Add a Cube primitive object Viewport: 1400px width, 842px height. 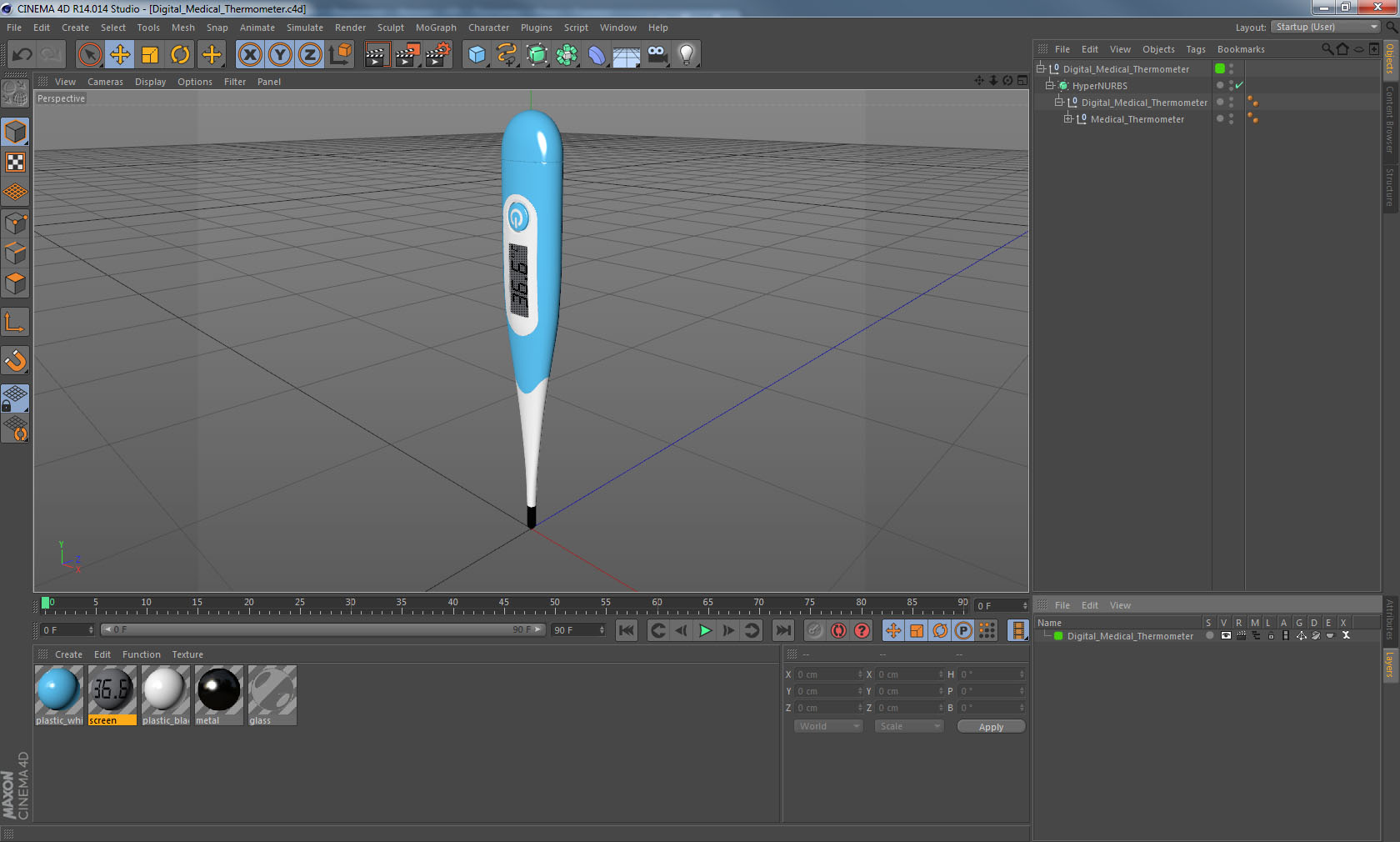coord(477,55)
